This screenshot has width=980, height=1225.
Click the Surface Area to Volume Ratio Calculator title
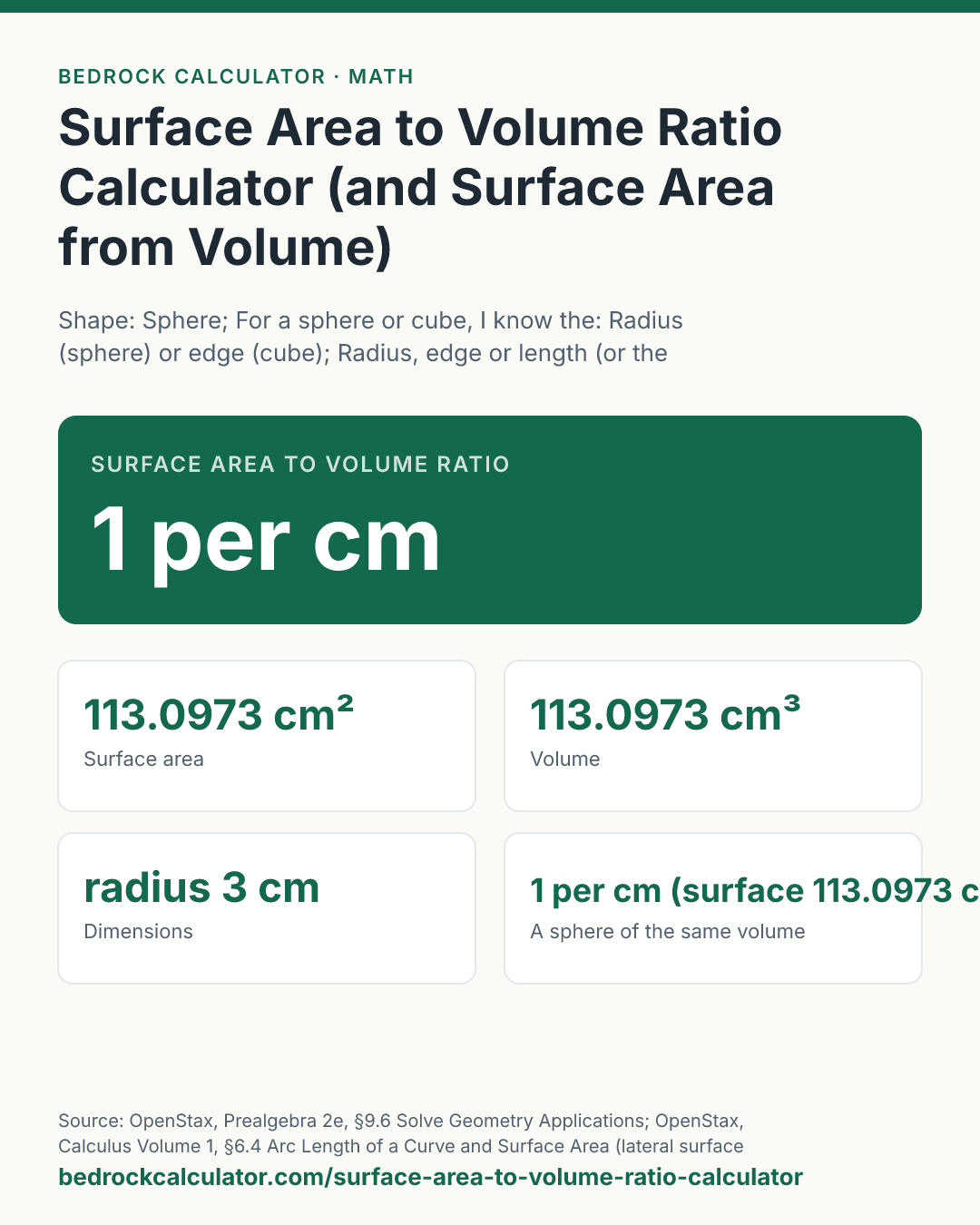pyautogui.click(x=420, y=188)
